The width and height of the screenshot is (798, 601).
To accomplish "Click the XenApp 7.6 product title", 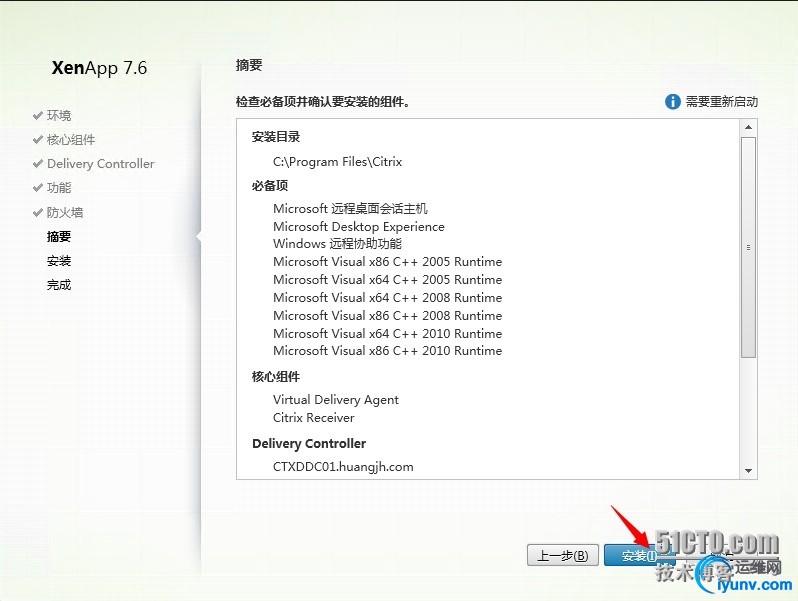I will coord(99,68).
